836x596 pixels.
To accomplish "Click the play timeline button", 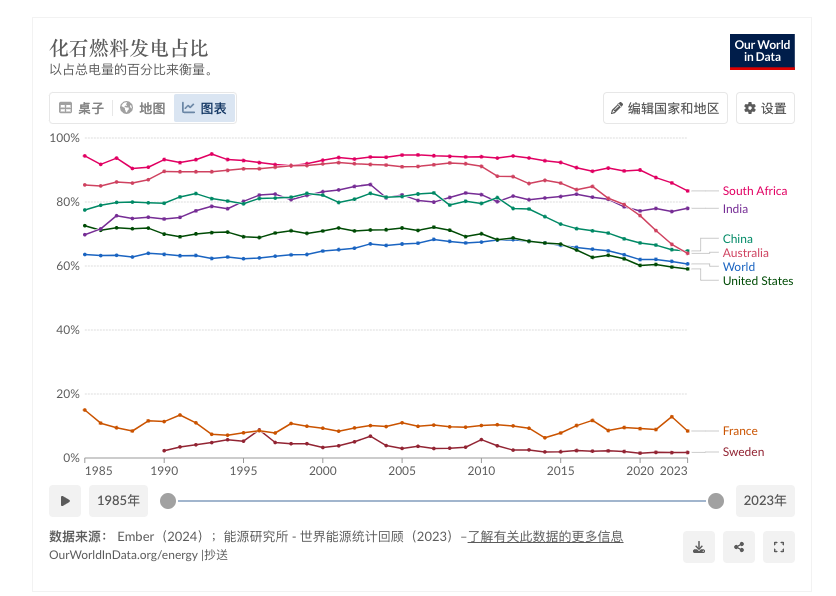I will point(65,500).
